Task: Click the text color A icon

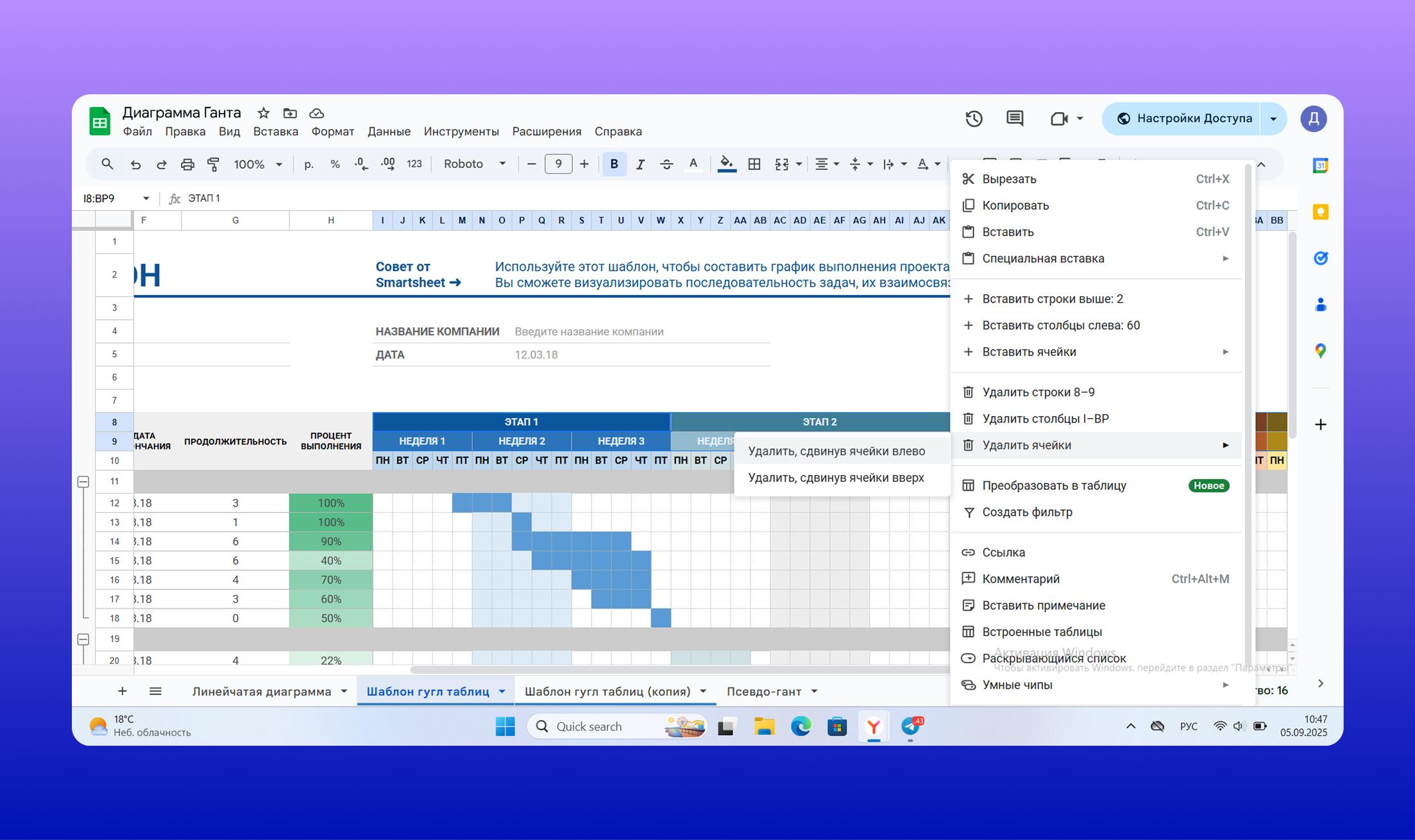Action: pyautogui.click(x=693, y=164)
